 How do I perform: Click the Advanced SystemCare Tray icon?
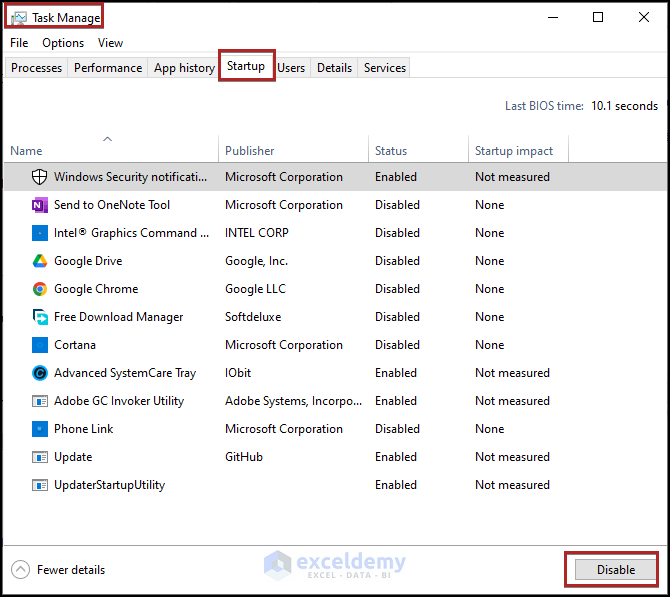tap(40, 373)
